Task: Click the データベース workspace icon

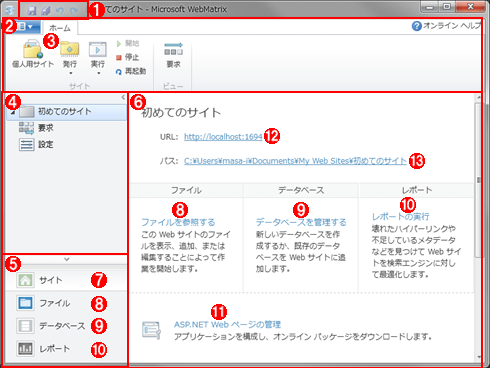Action: tap(25, 326)
